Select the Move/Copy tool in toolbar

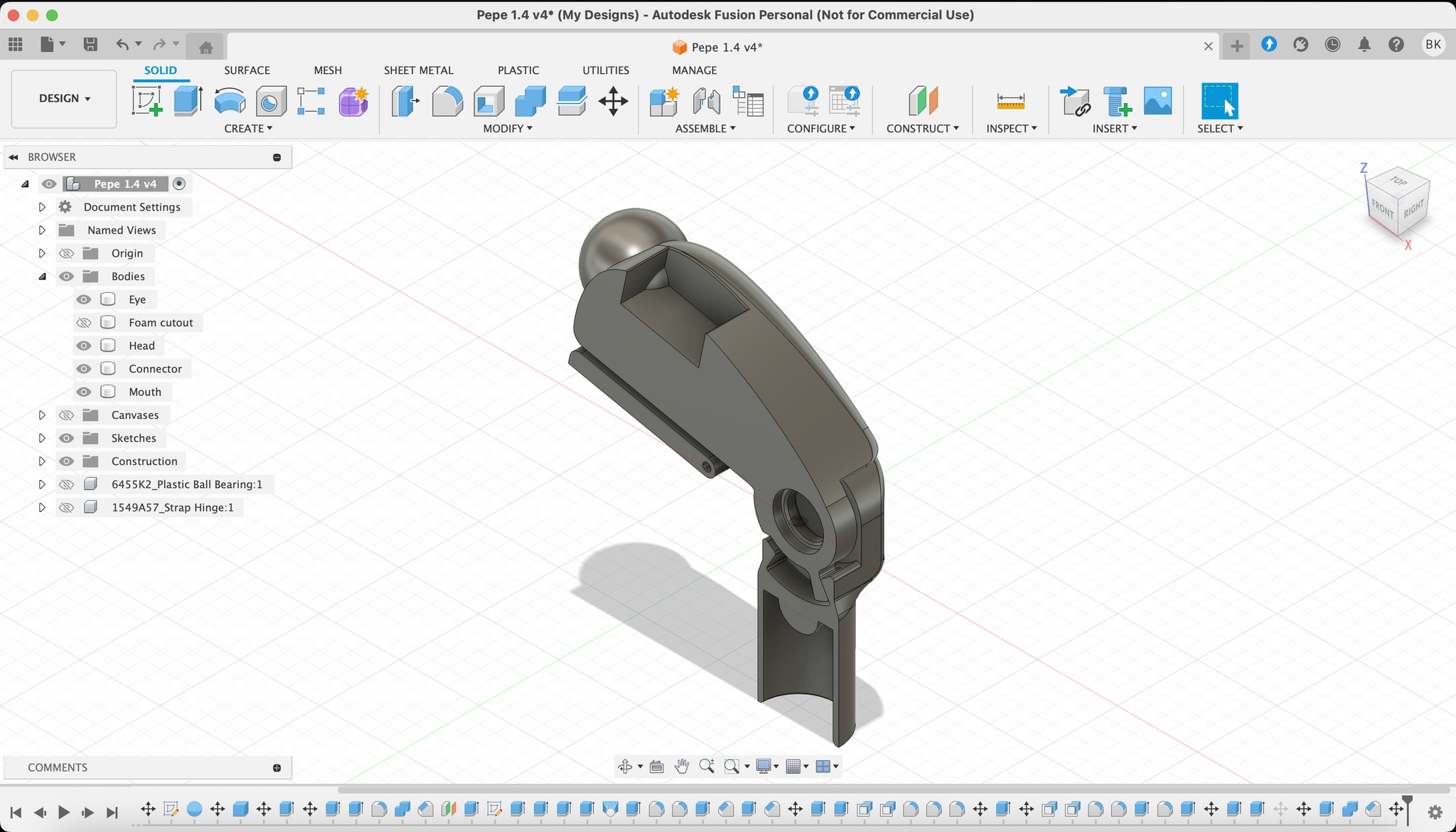pyautogui.click(x=613, y=100)
